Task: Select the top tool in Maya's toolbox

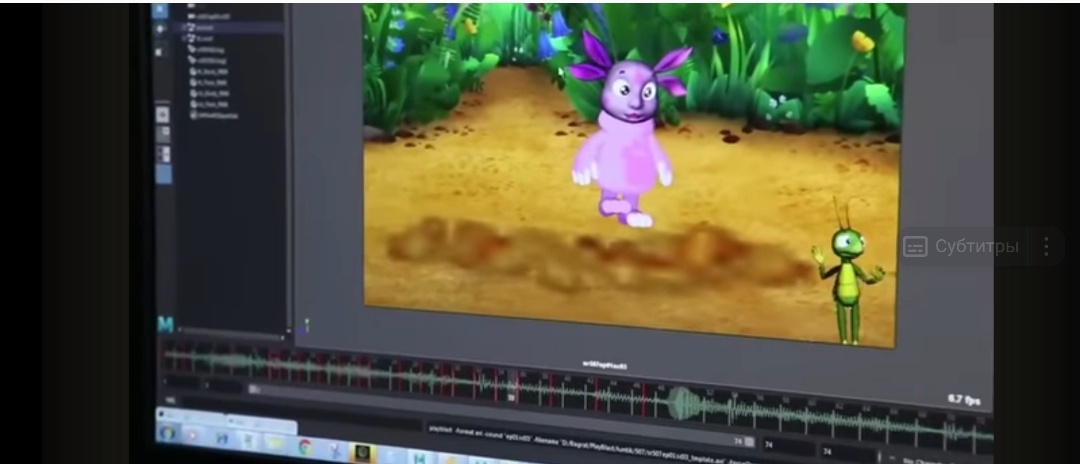Action: point(160,10)
